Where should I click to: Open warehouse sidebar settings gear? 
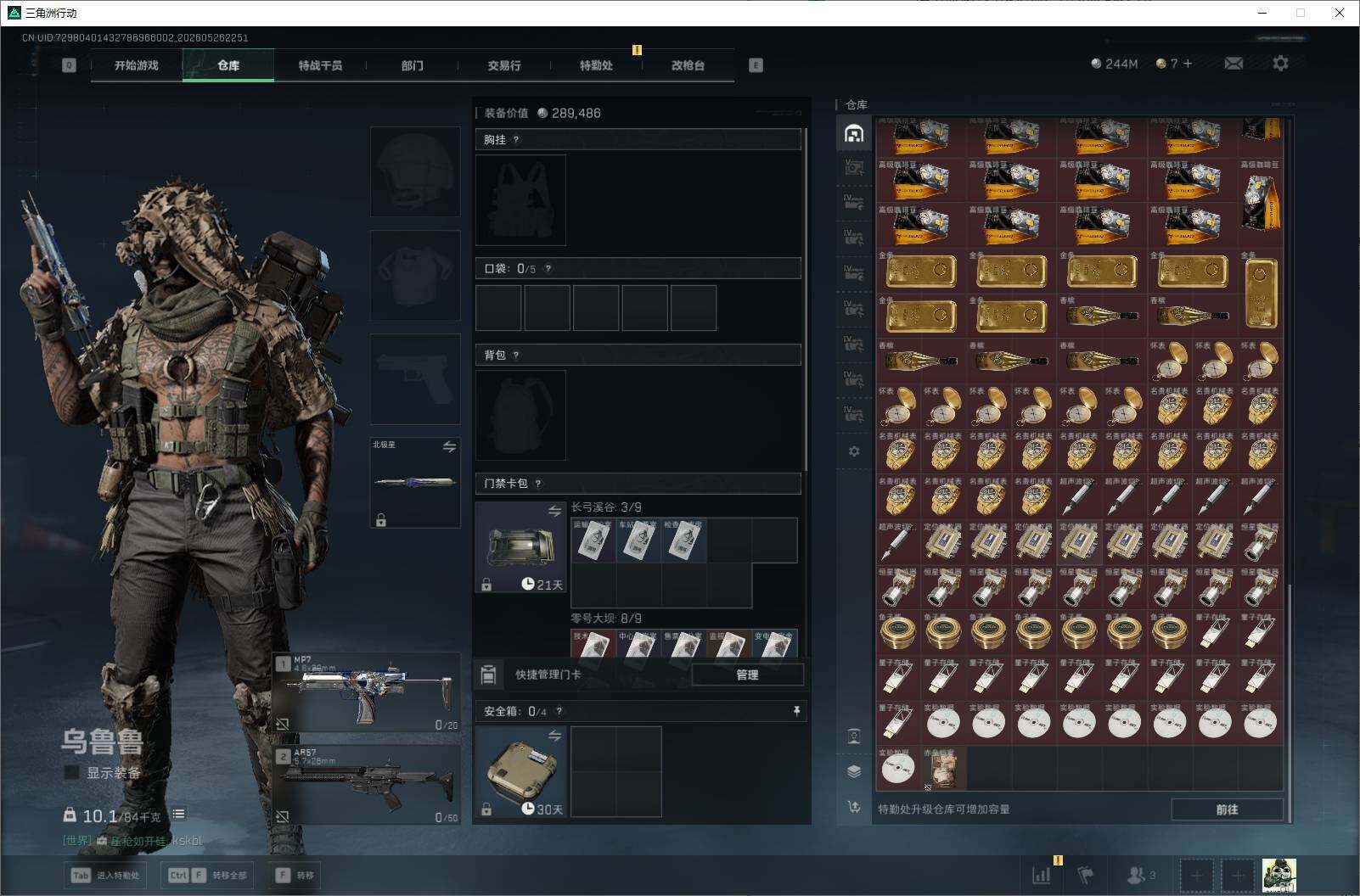click(854, 451)
